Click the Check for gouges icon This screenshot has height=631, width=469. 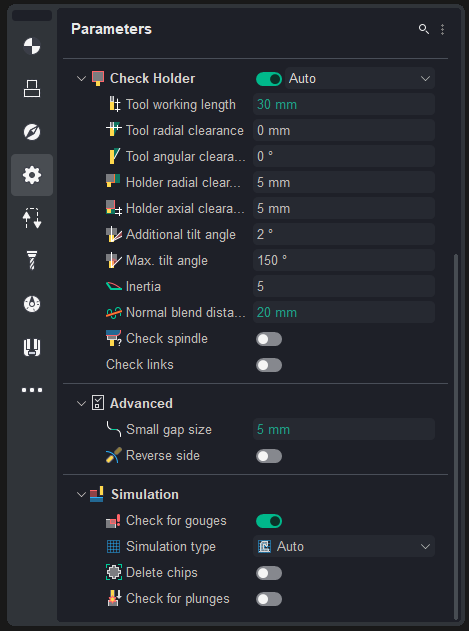pyautogui.click(x=113, y=521)
